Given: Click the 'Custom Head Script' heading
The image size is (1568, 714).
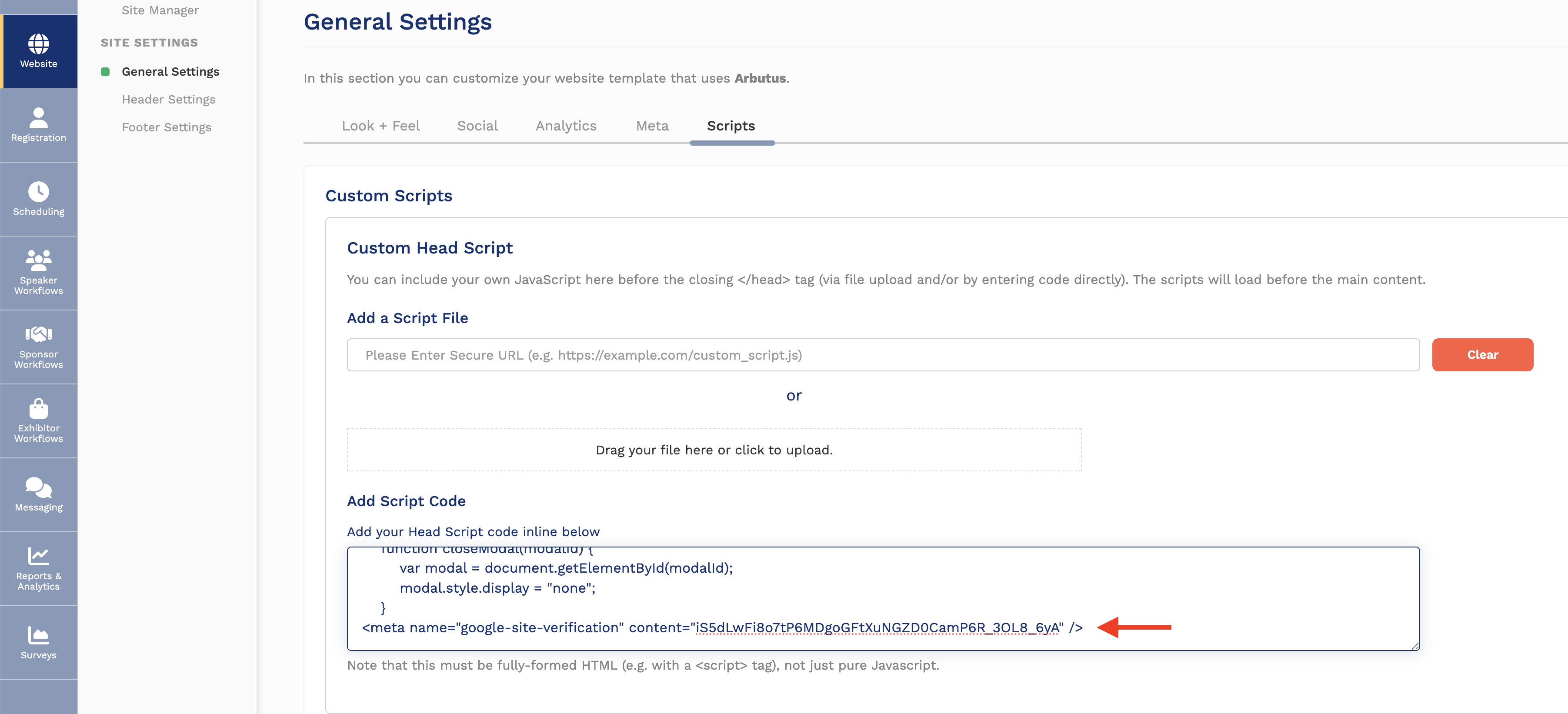Looking at the screenshot, I should (x=430, y=248).
